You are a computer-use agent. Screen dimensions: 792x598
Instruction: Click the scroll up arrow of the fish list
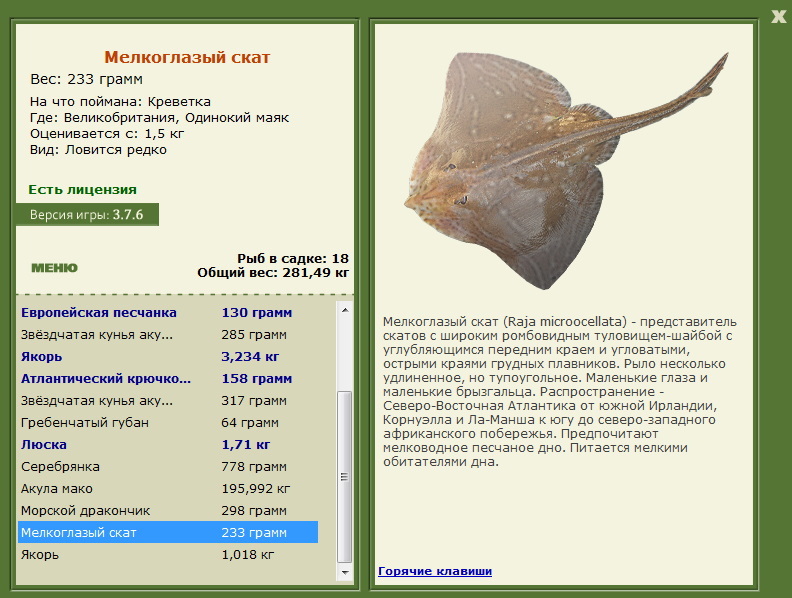click(345, 310)
